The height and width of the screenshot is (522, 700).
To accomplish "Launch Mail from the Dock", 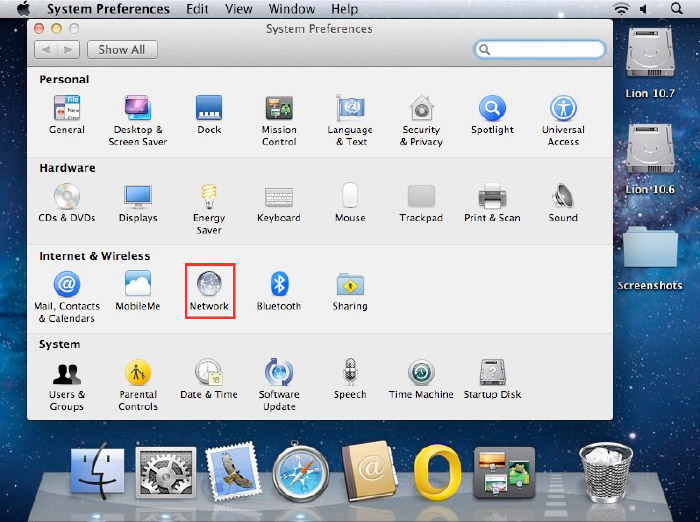I will point(233,471).
